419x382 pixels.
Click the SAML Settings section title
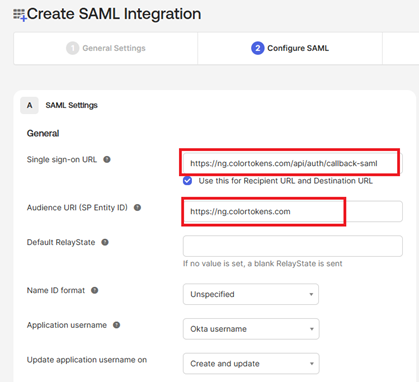click(72, 105)
